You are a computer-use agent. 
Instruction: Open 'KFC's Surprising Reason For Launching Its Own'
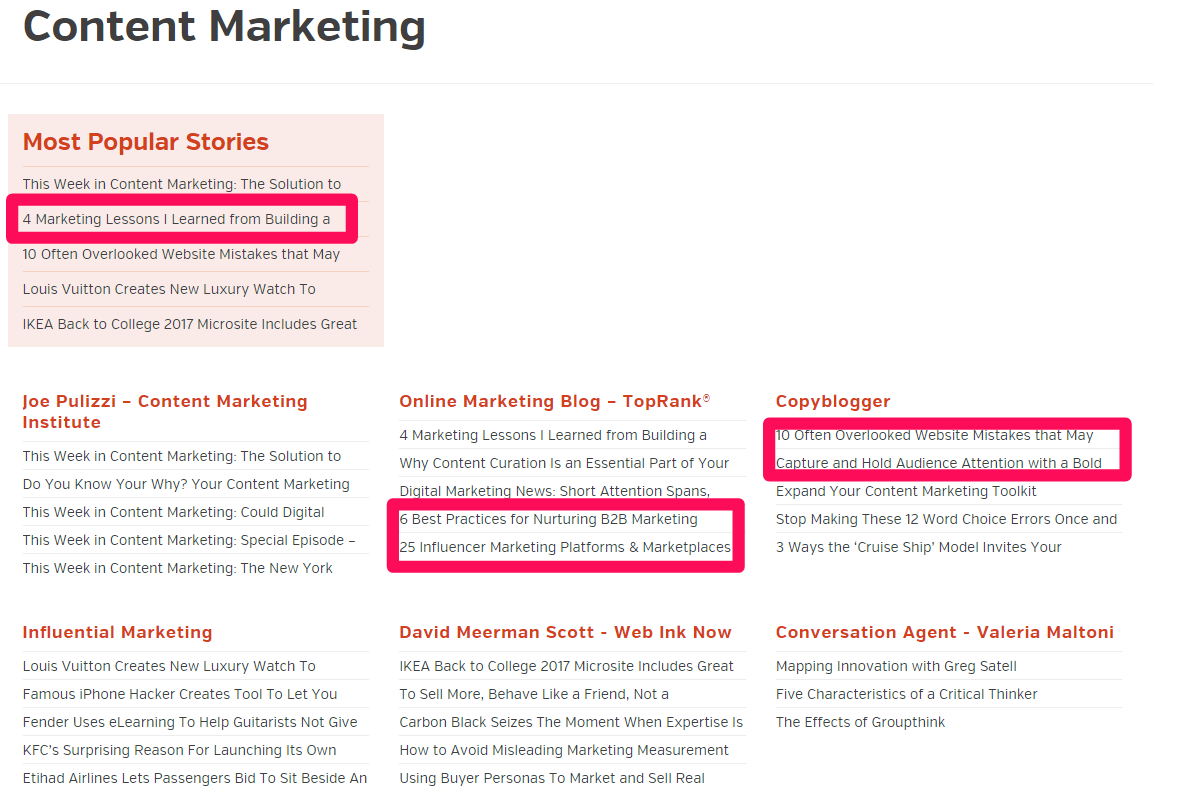pos(180,751)
